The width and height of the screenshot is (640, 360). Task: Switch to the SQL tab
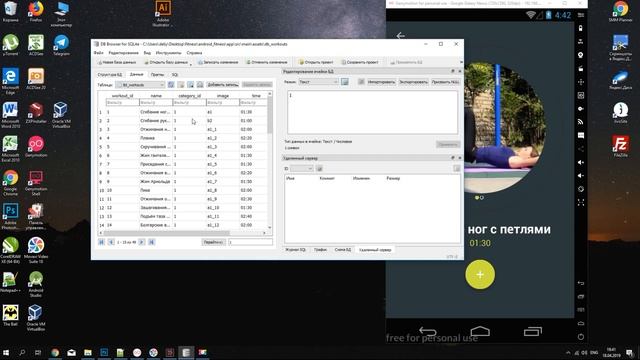click(x=175, y=75)
